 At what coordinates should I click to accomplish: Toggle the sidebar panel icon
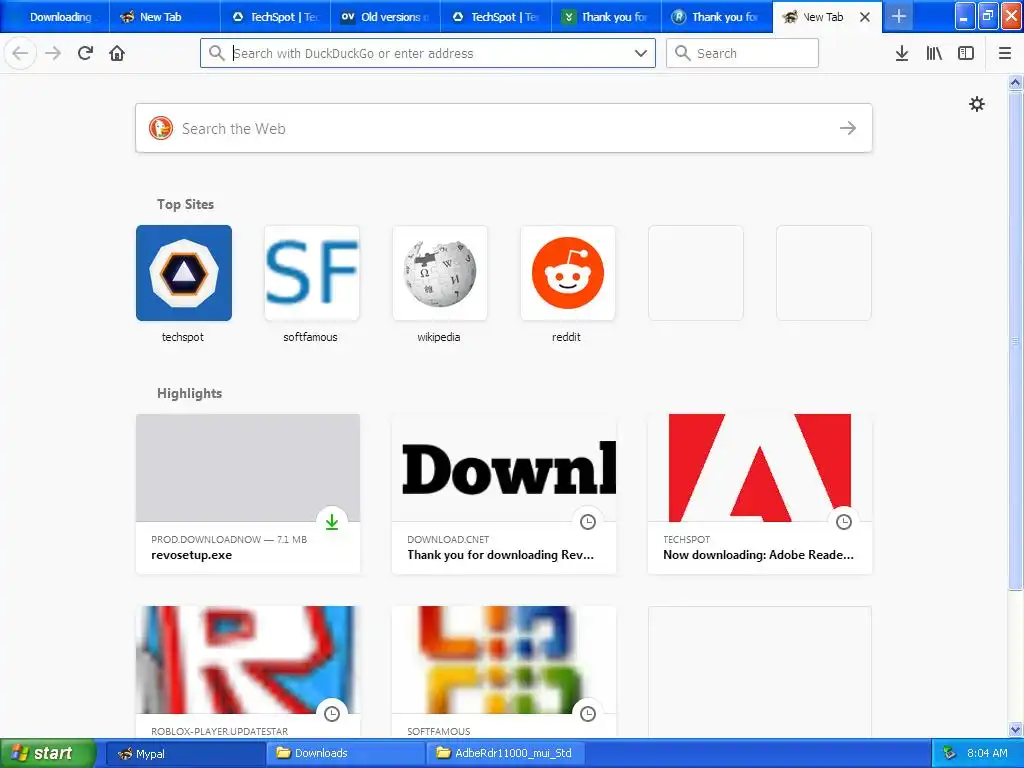(966, 53)
